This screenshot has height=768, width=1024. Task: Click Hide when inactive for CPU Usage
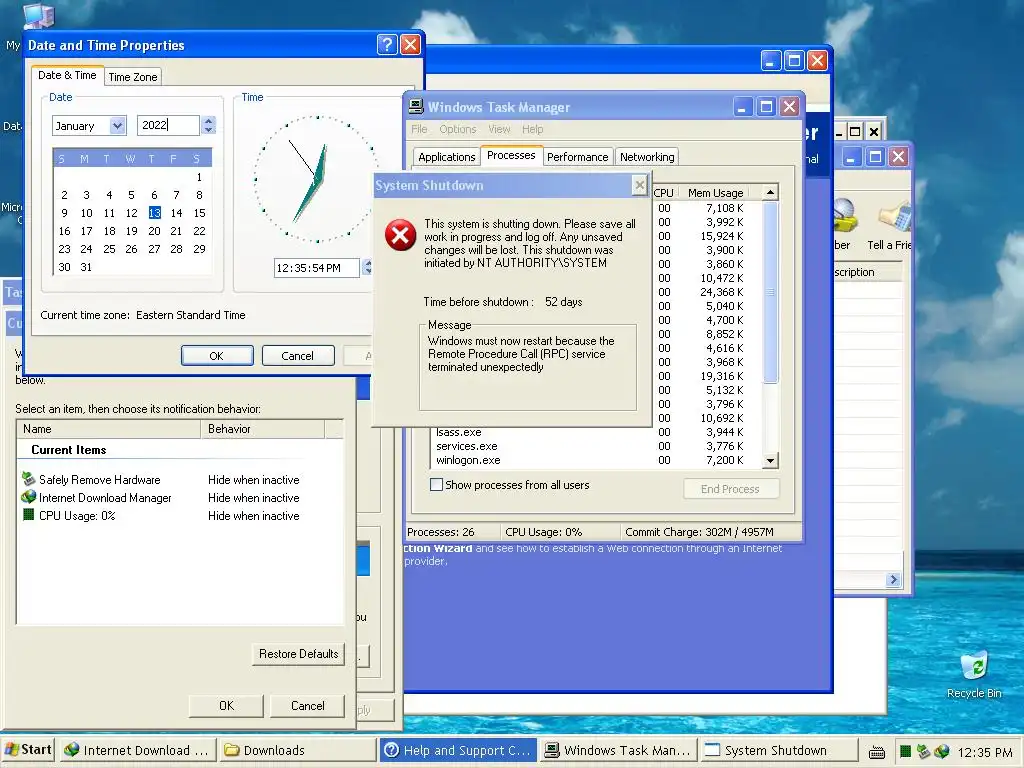(x=253, y=515)
